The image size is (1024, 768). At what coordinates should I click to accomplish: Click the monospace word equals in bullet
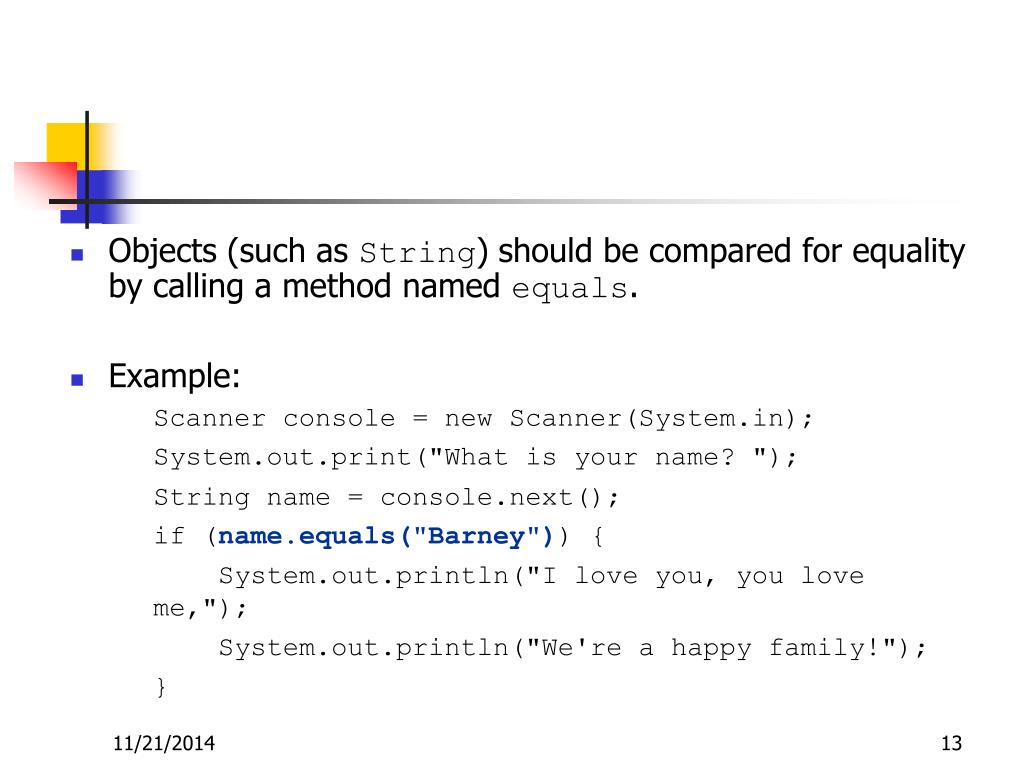tap(569, 289)
